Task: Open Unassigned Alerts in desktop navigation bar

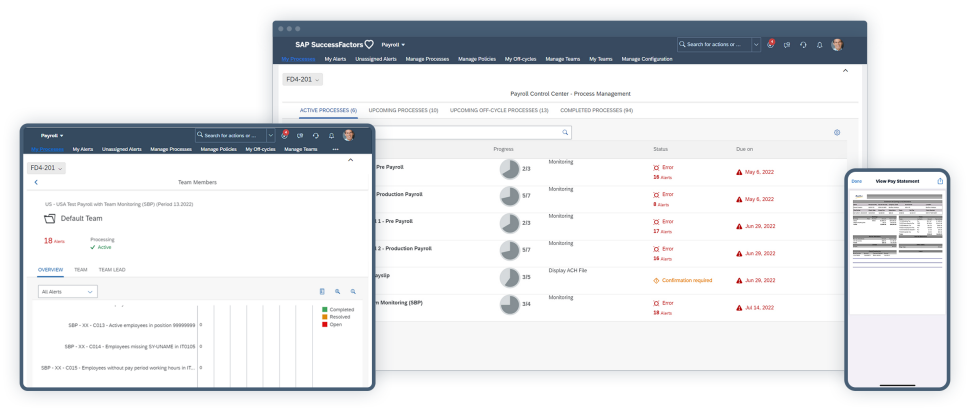Action: click(376, 59)
